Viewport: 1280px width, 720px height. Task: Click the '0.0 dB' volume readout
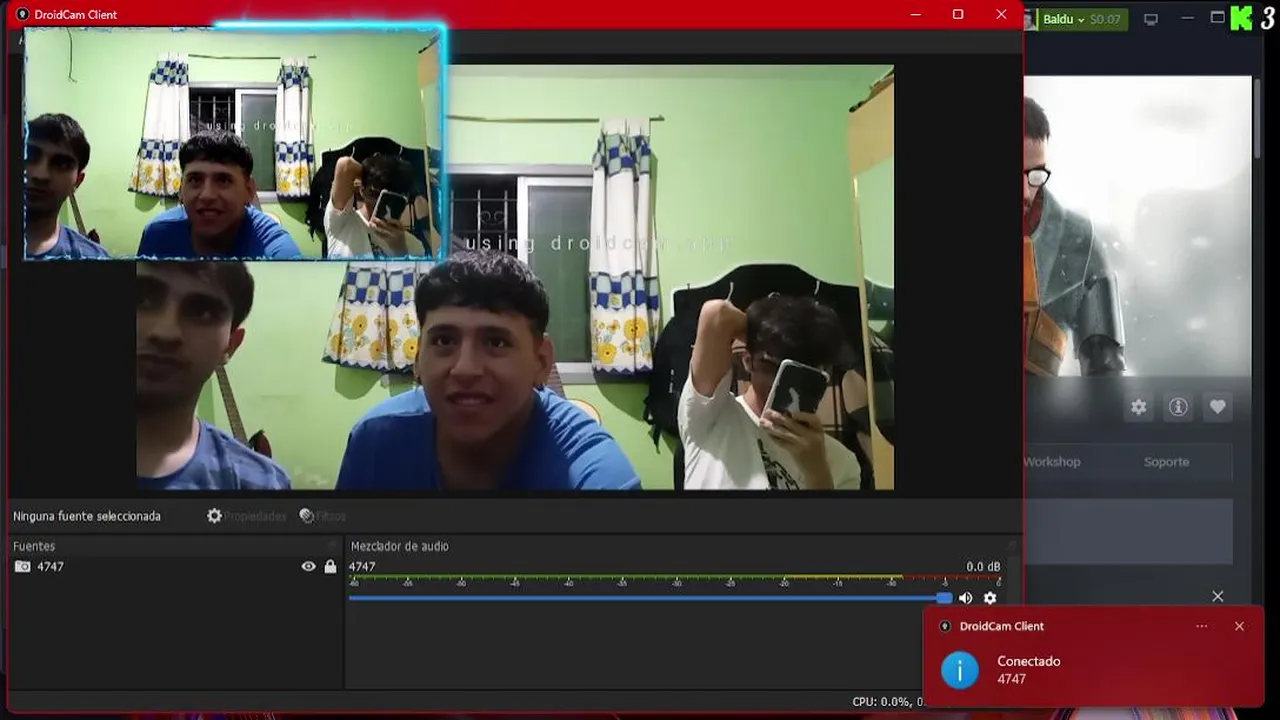pyautogui.click(x=983, y=567)
